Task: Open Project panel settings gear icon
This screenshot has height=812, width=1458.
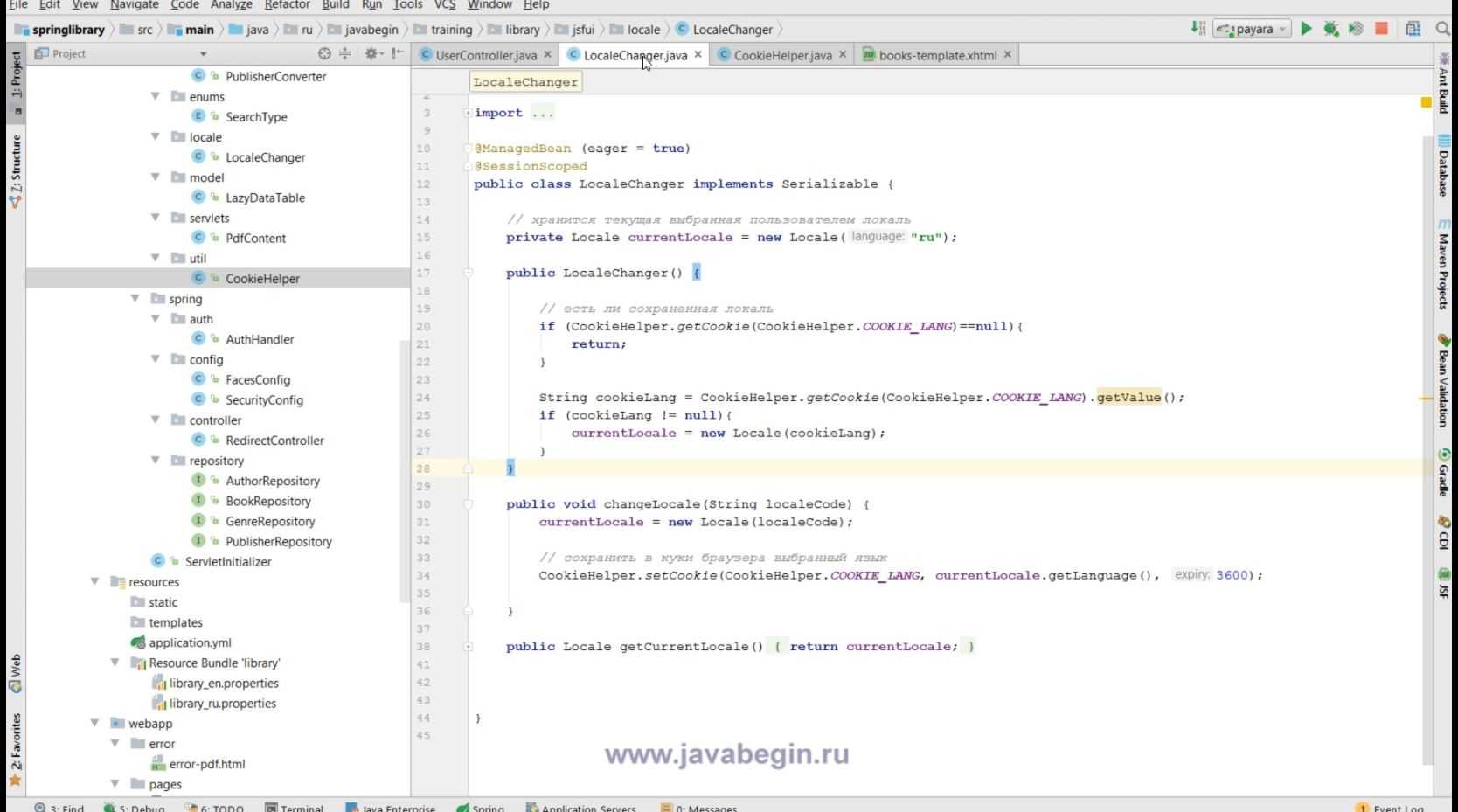Action: coord(371,53)
